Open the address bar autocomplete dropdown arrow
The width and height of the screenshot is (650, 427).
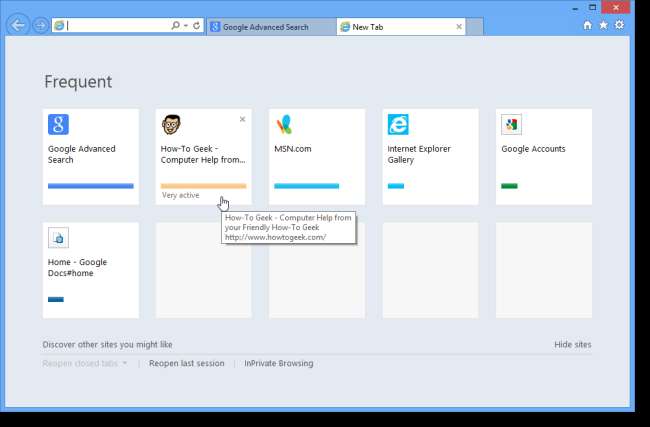[x=186, y=26]
